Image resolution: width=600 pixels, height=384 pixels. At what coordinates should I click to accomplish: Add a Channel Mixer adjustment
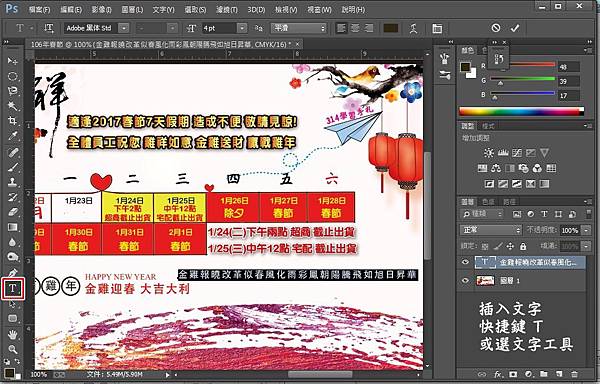[x=537, y=168]
